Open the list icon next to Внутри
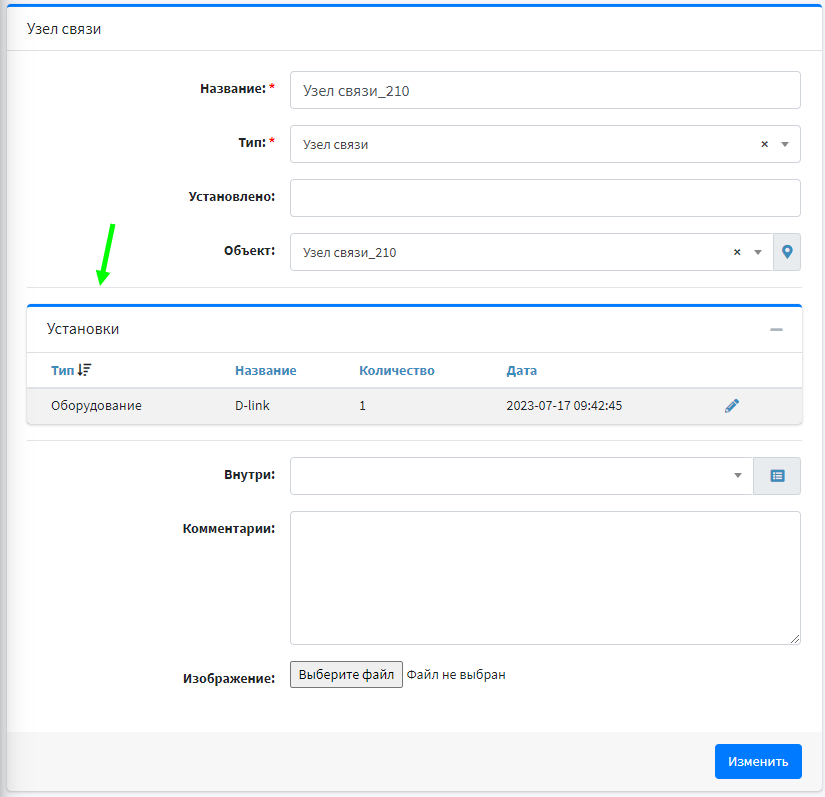 pos(777,476)
